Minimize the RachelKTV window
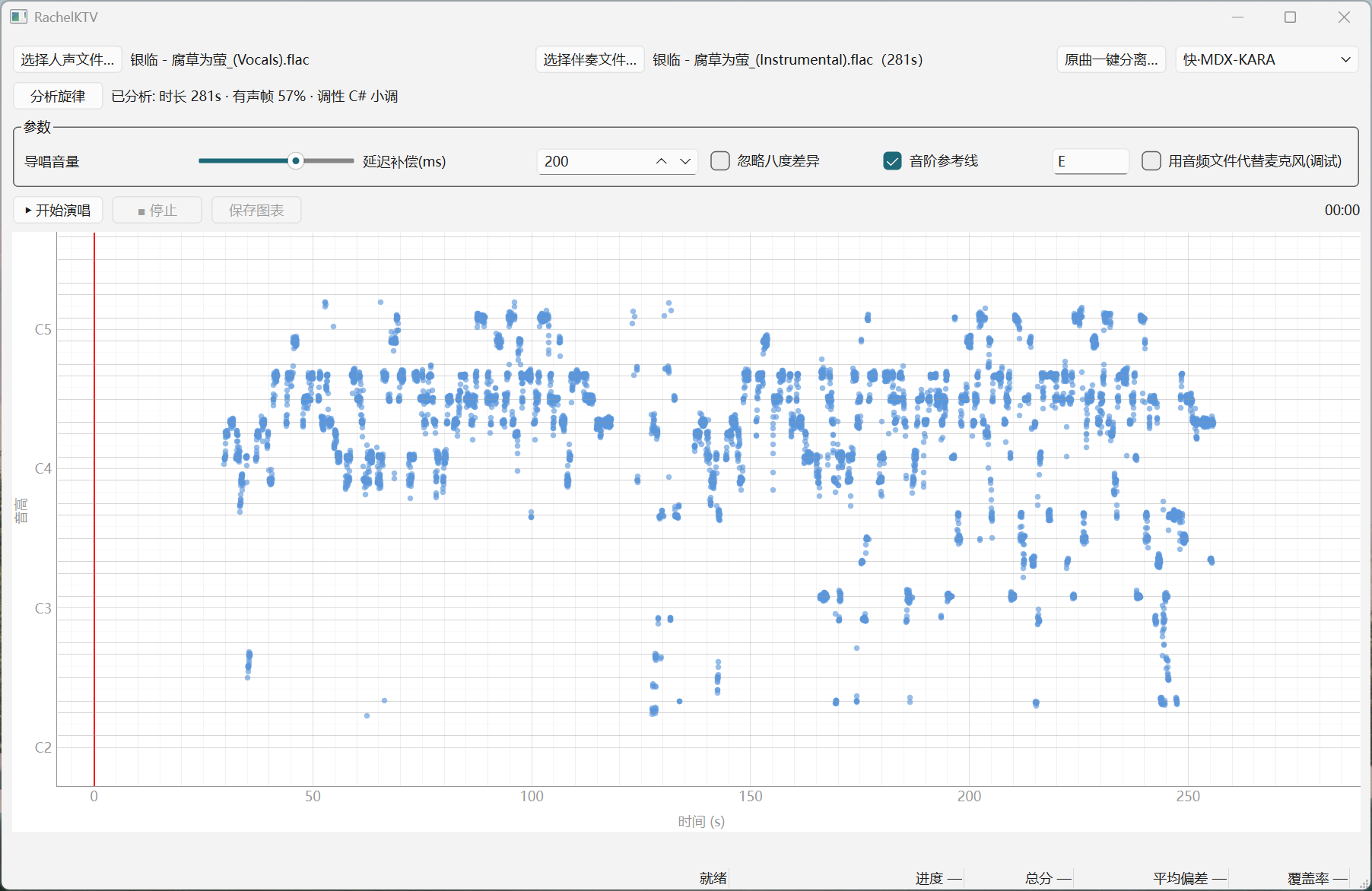The height and width of the screenshot is (891, 1372). pos(1237,17)
